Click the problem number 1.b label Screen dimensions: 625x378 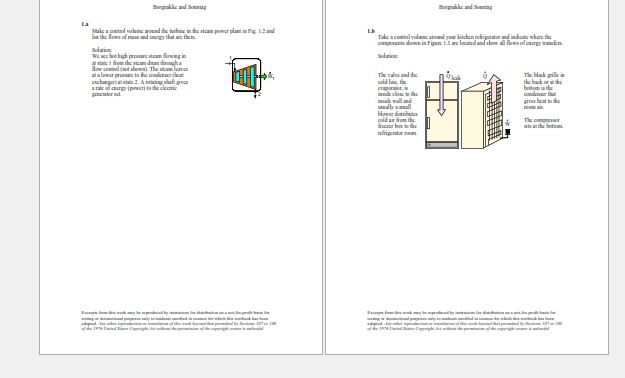(x=371, y=31)
